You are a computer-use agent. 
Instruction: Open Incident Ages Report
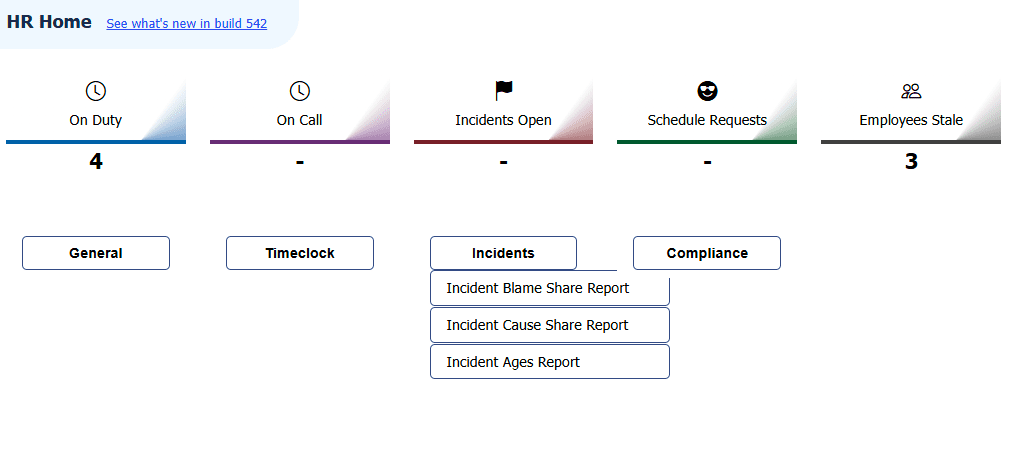pos(550,362)
